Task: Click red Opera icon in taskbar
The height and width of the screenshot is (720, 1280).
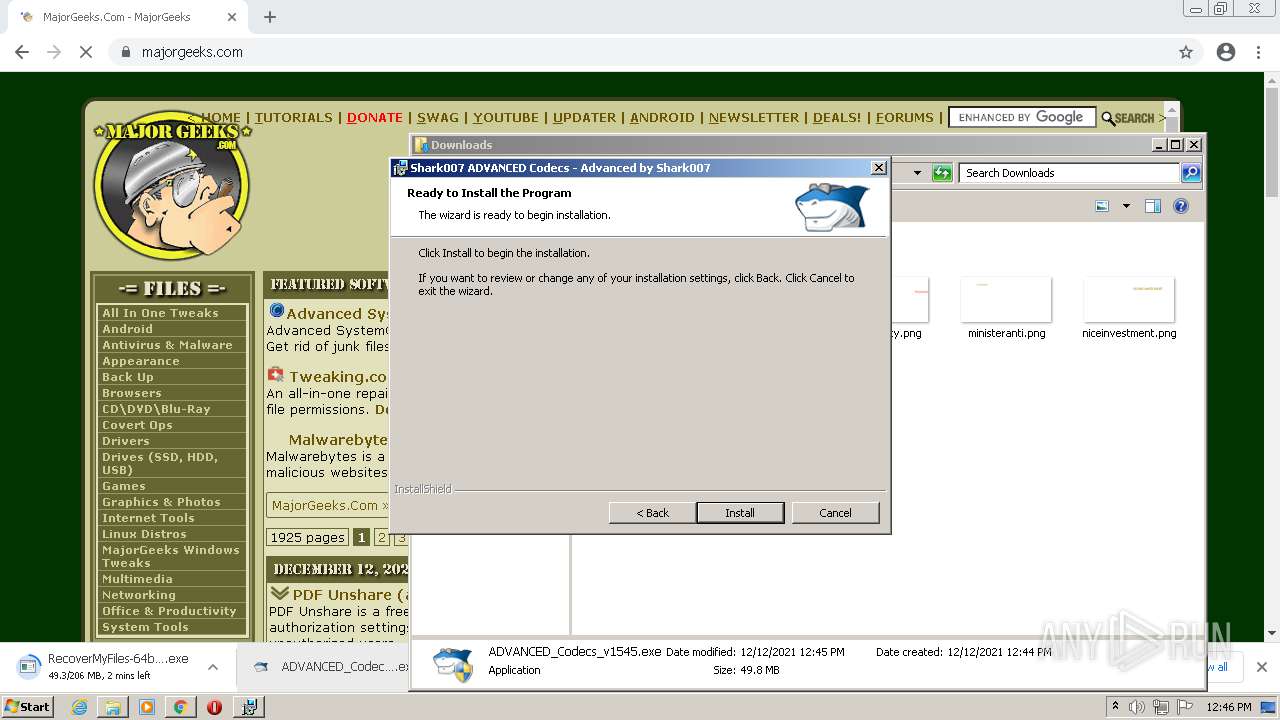Action: (214, 707)
